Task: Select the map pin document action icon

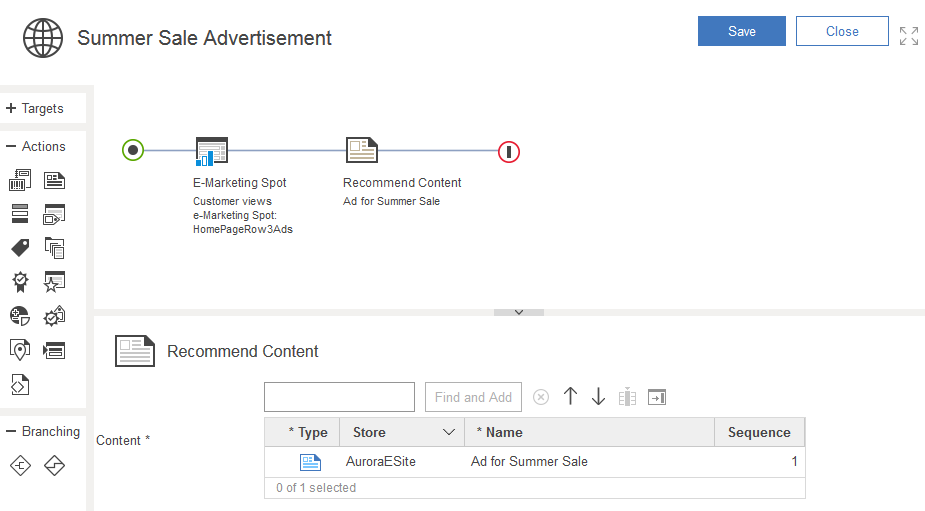Action: [20, 350]
